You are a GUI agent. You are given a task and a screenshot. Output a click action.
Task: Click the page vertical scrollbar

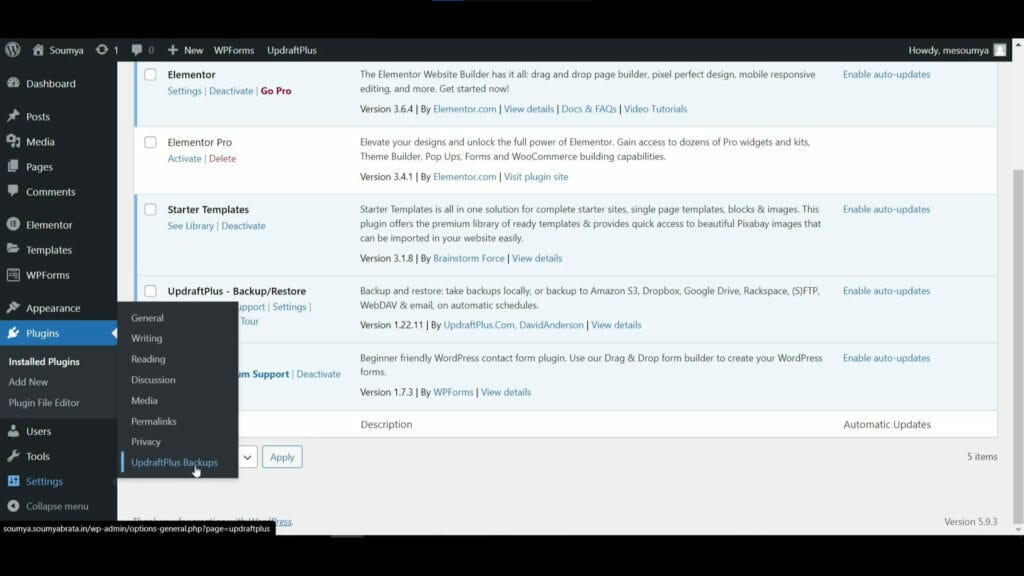click(1018, 346)
